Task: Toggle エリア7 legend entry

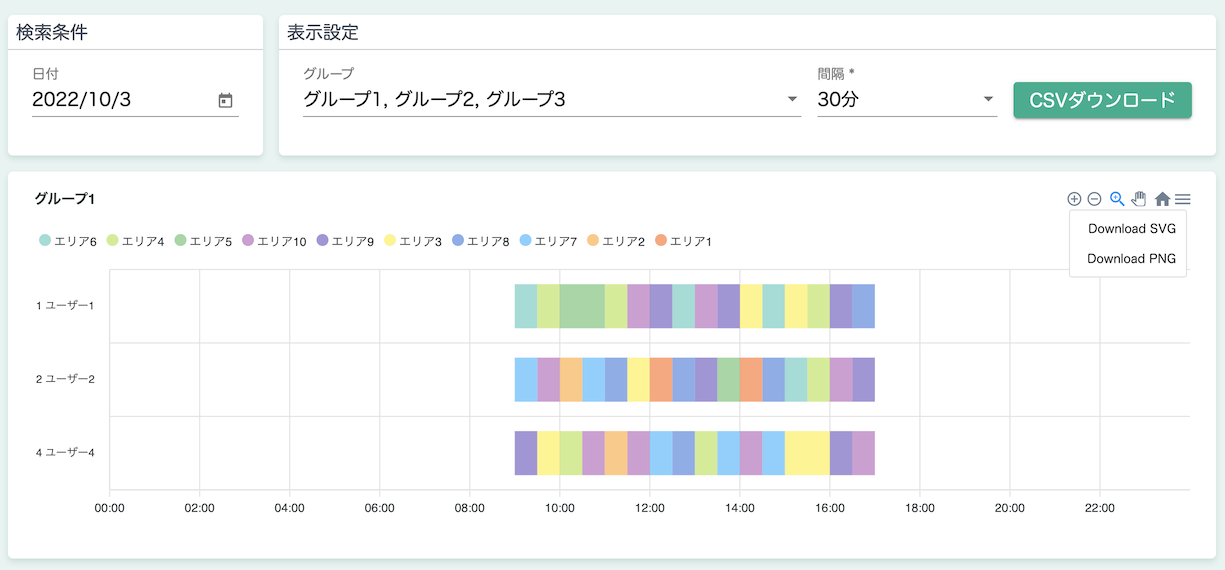Action: [x=548, y=241]
